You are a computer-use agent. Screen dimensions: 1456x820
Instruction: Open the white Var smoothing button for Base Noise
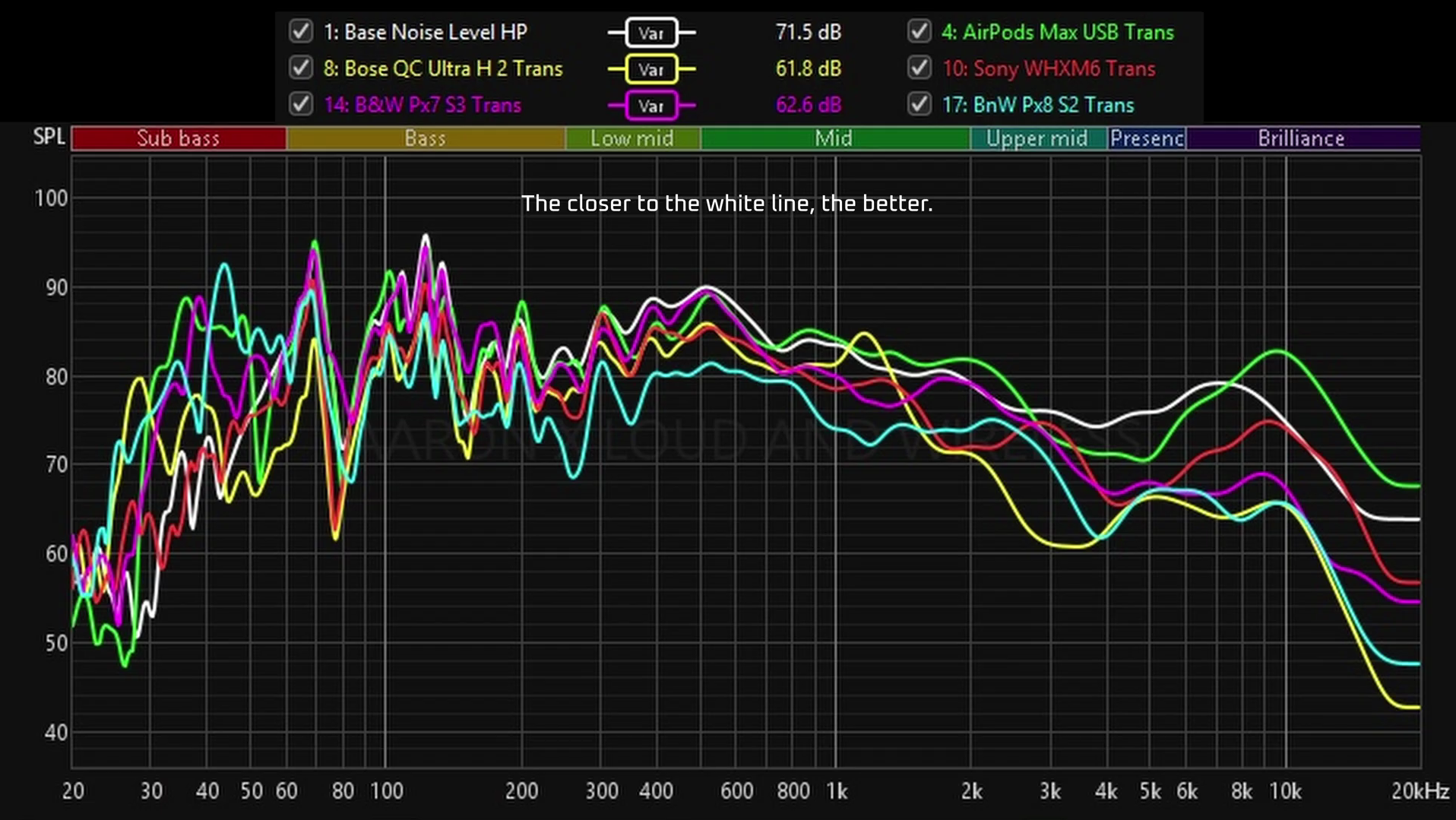pyautogui.click(x=651, y=33)
